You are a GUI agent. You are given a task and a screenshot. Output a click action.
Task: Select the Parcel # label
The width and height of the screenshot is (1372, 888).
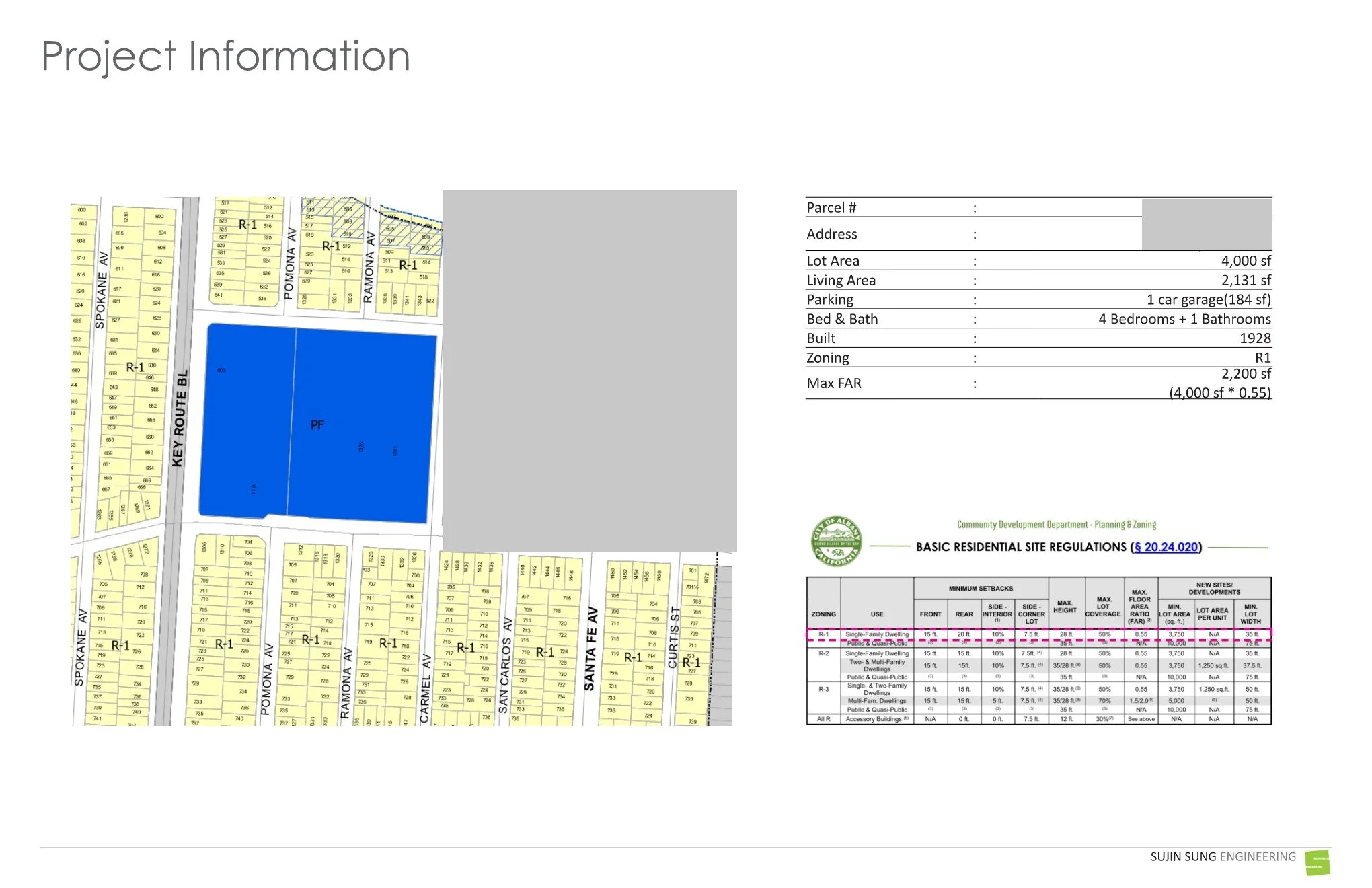(831, 207)
